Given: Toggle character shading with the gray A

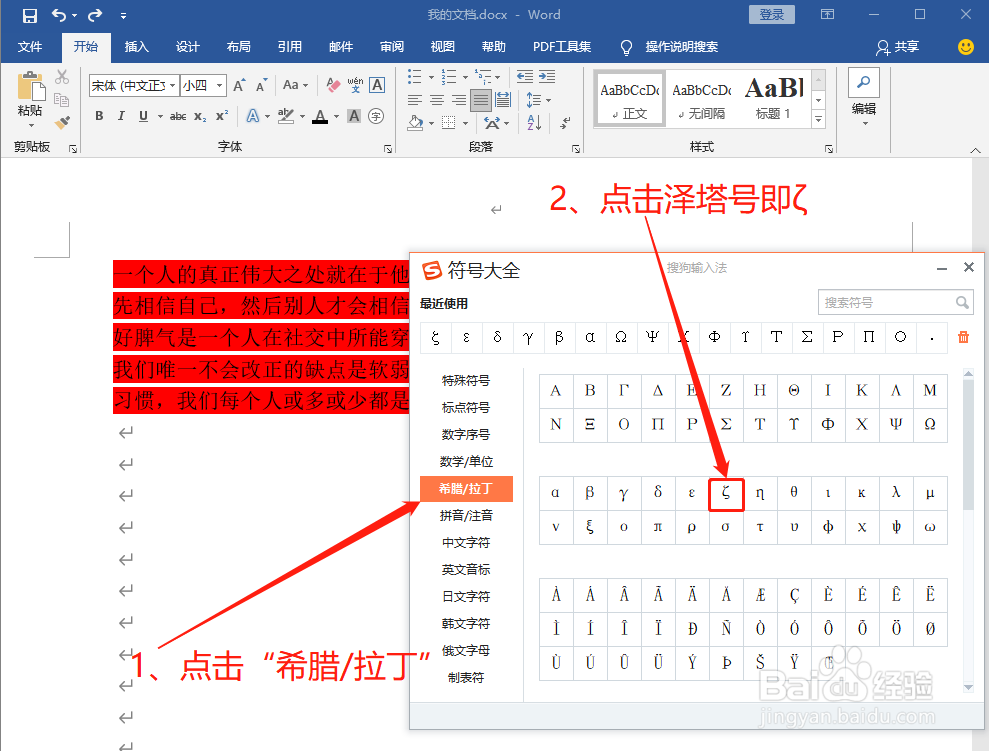Looking at the screenshot, I should [x=354, y=116].
